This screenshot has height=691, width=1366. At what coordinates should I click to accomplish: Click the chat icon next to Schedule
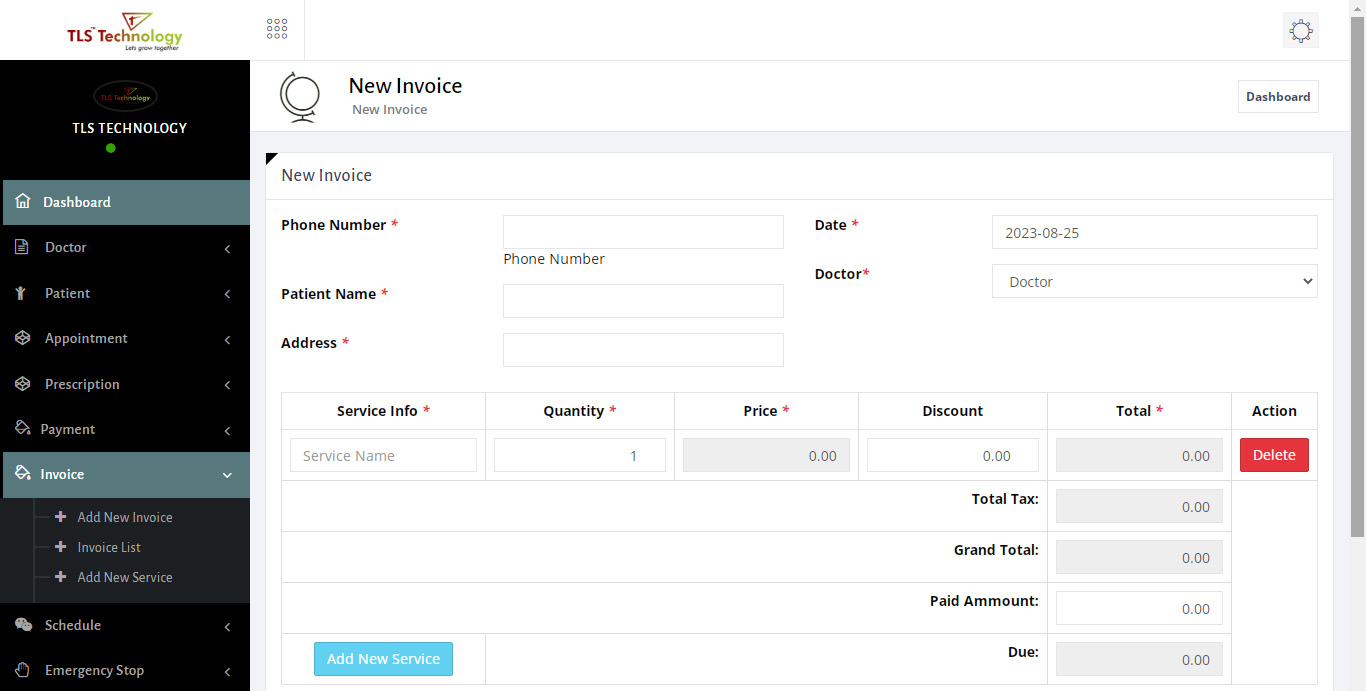(x=23, y=625)
